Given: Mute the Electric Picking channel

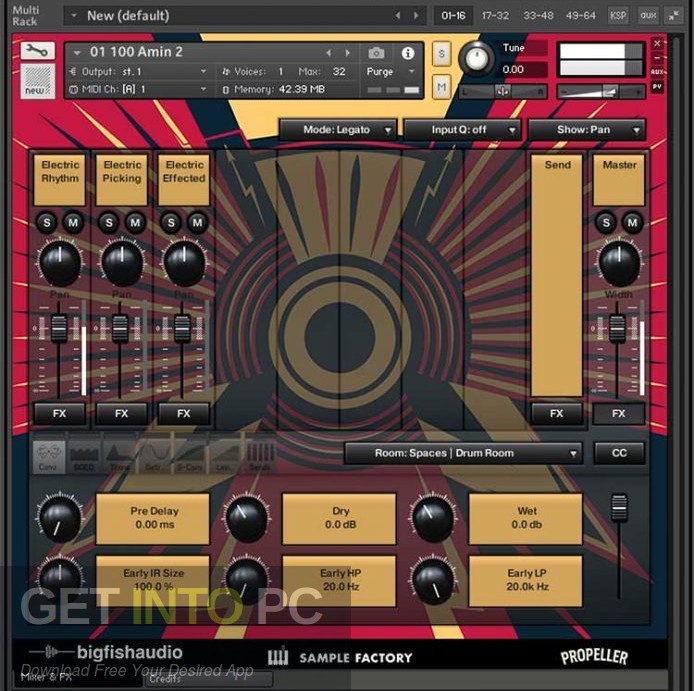Looking at the screenshot, I should [x=135, y=222].
